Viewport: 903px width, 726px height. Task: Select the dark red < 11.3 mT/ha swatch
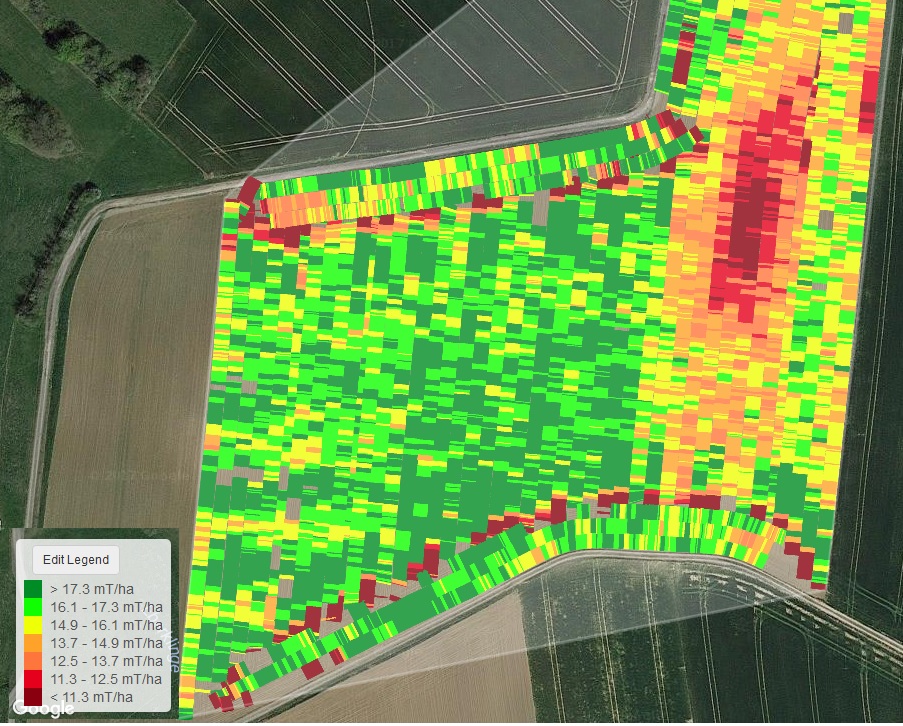coord(33,697)
